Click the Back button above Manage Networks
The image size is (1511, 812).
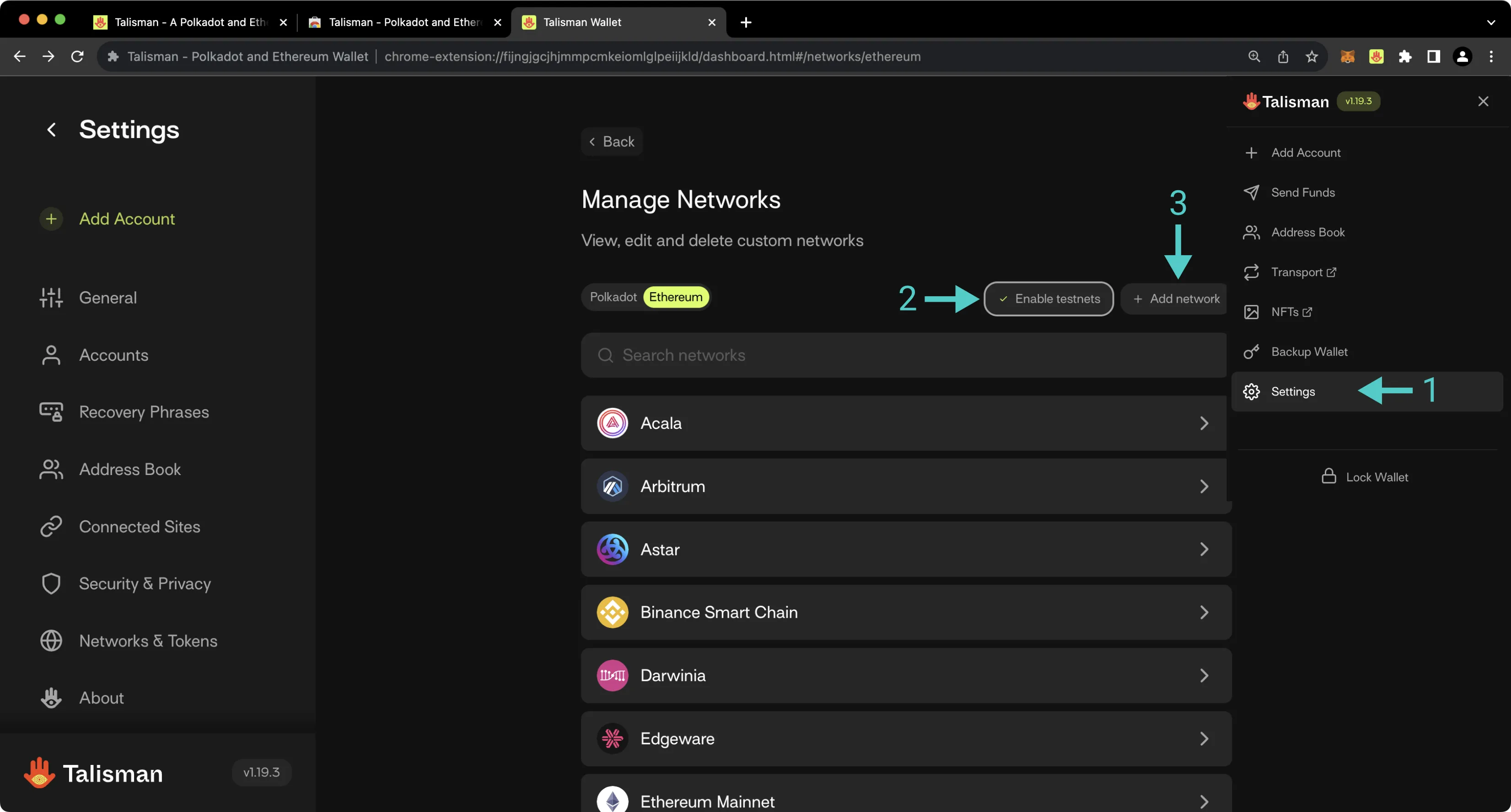point(612,141)
